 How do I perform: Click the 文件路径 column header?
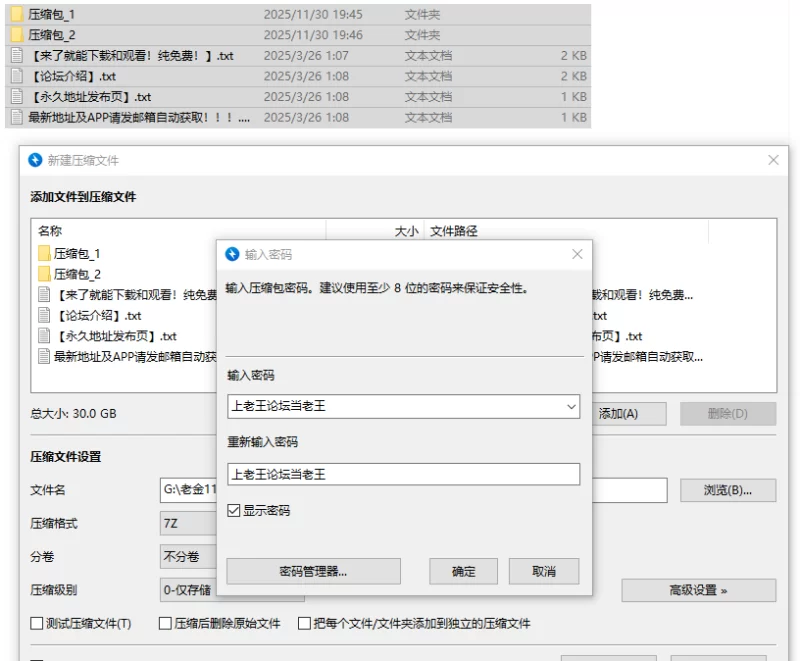tap(454, 231)
